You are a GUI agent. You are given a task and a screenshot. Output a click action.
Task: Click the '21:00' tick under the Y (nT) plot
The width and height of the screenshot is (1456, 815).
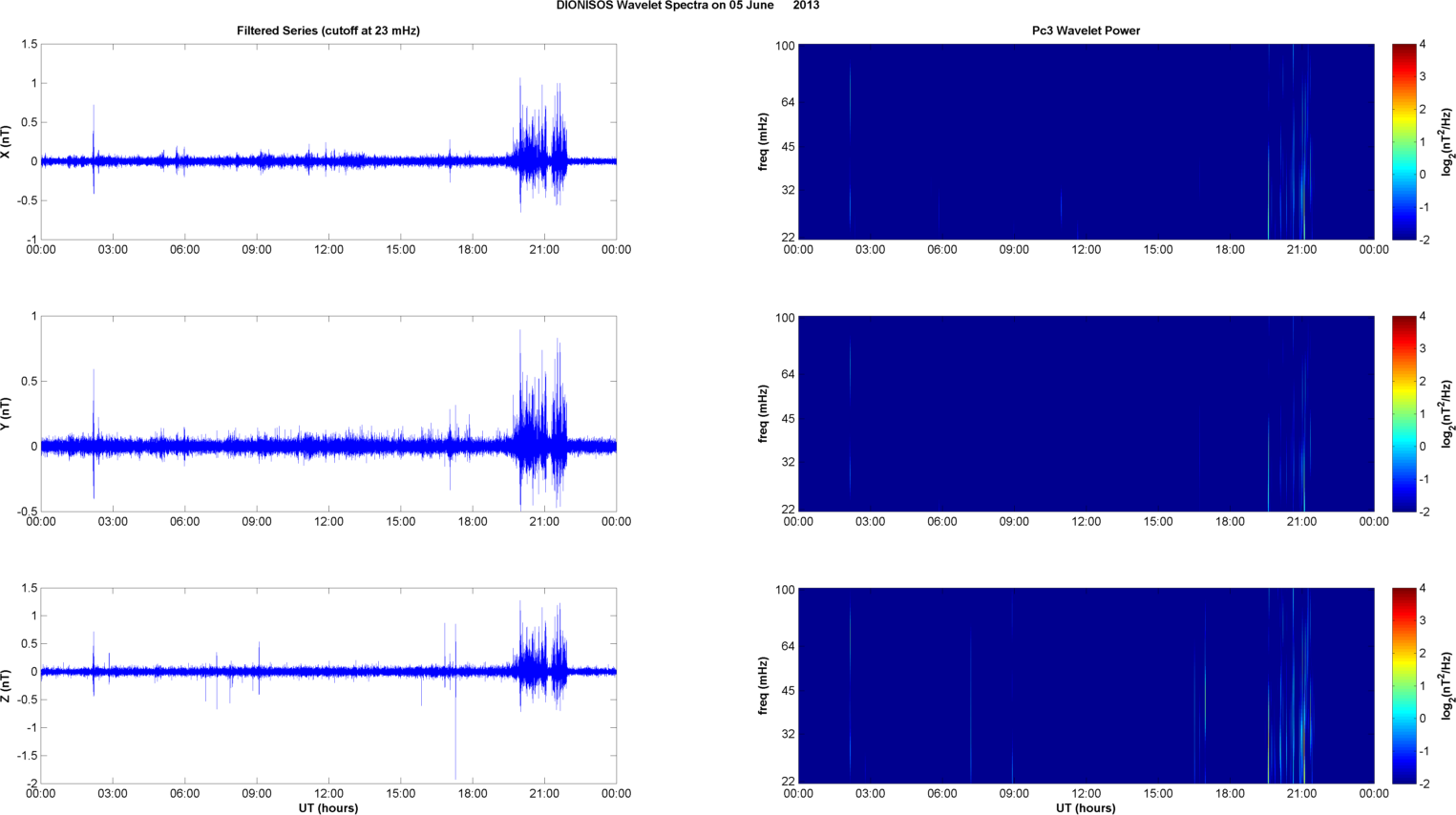click(544, 522)
